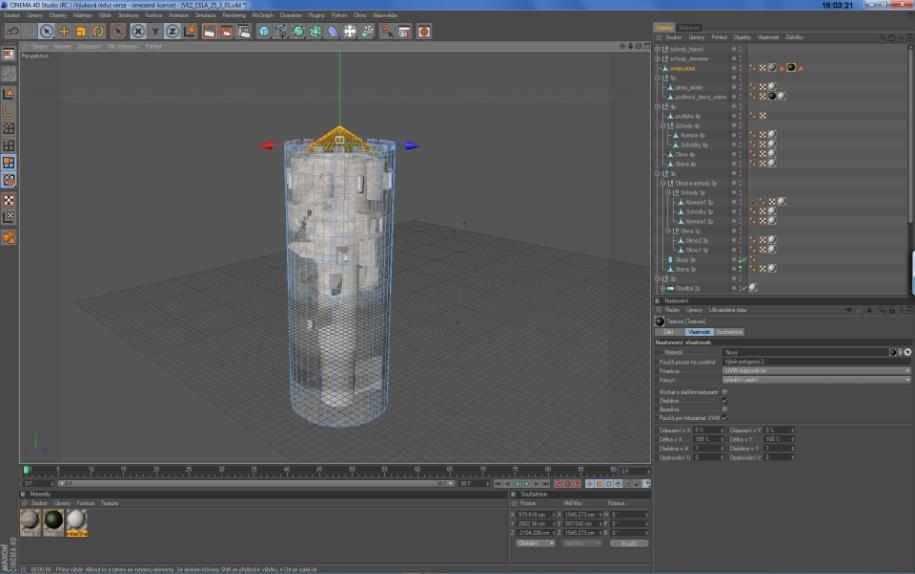The image size is (915, 574).
Task: Open the Soubor menu in main menu bar
Action: point(12,15)
